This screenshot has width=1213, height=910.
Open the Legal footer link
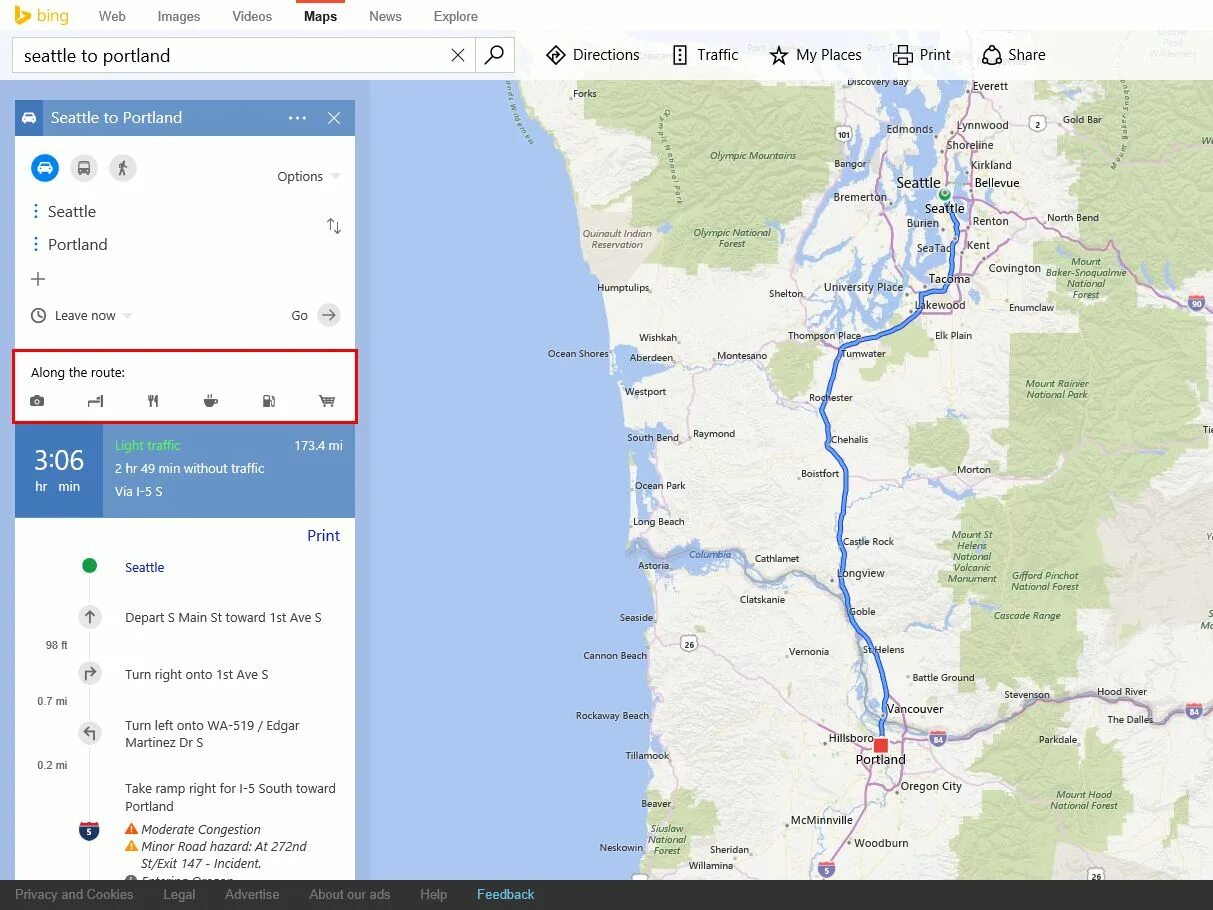[179, 894]
